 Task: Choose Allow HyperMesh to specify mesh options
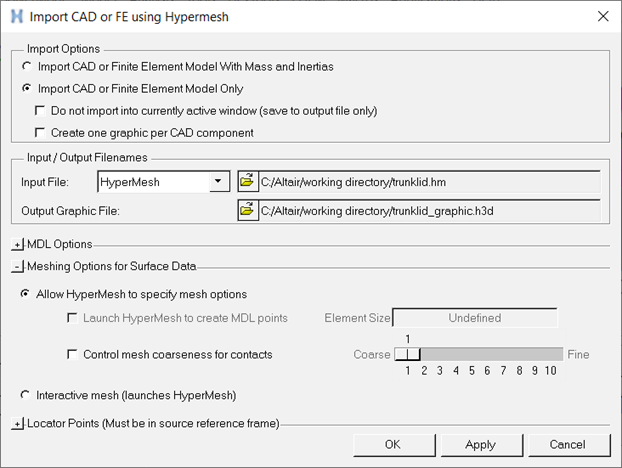[x=27, y=294]
